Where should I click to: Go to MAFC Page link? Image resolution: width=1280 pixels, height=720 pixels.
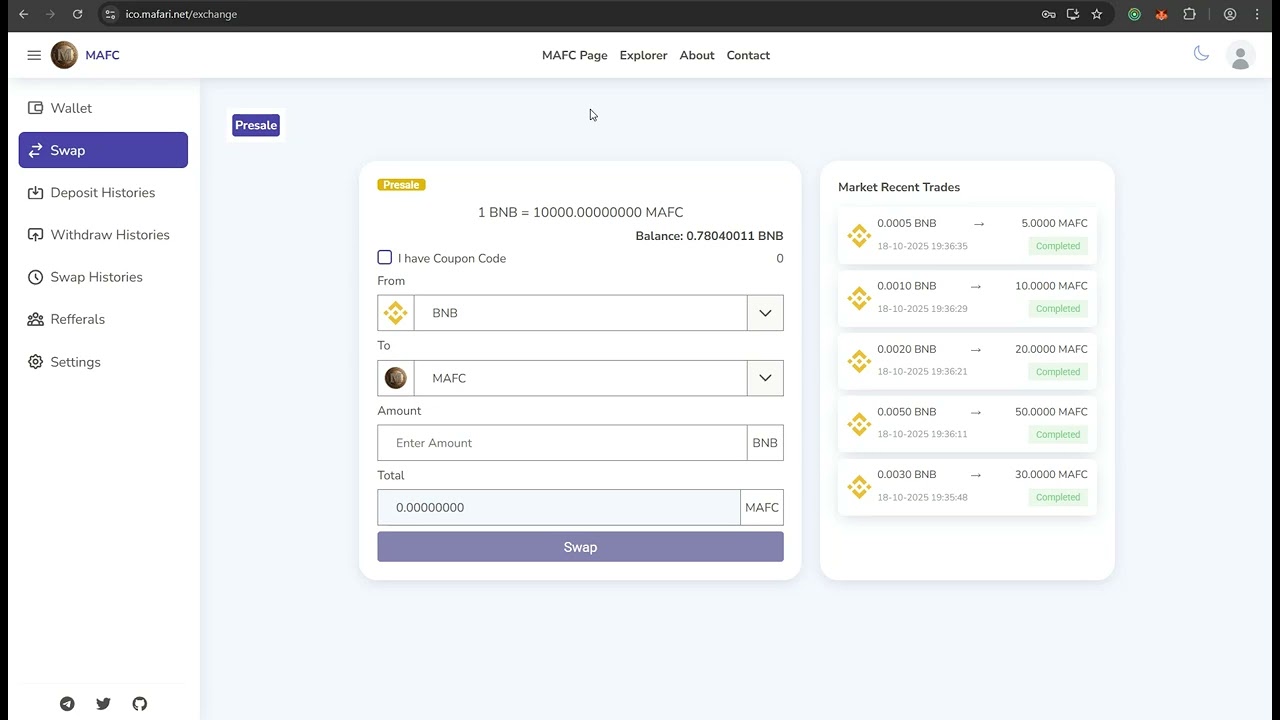pyautogui.click(x=575, y=55)
